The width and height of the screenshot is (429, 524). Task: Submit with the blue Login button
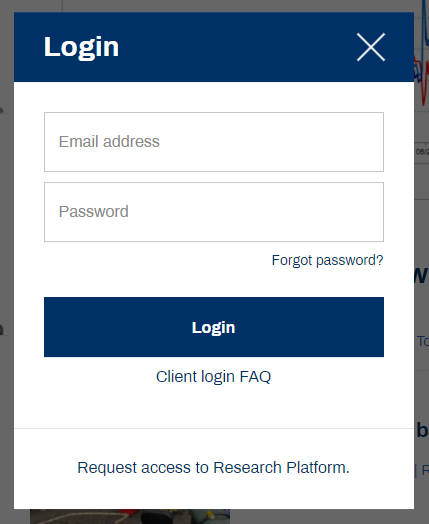tap(214, 327)
